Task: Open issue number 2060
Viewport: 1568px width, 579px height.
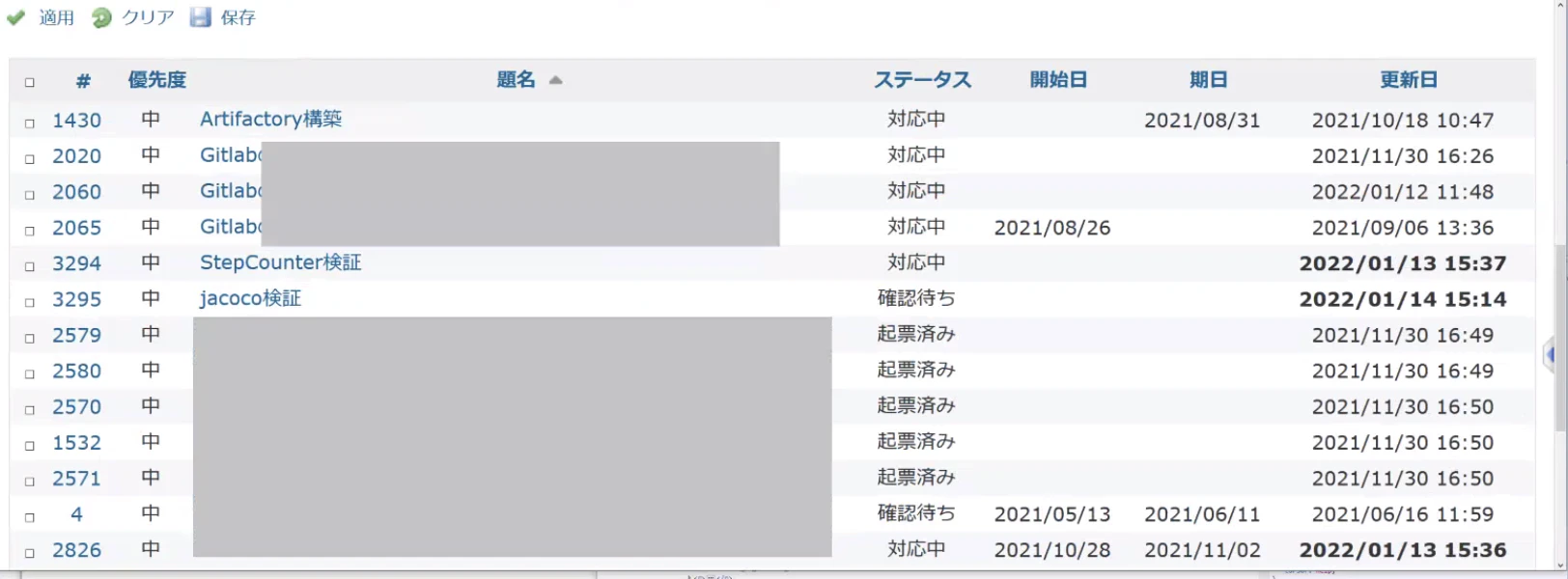Action: 76,192
